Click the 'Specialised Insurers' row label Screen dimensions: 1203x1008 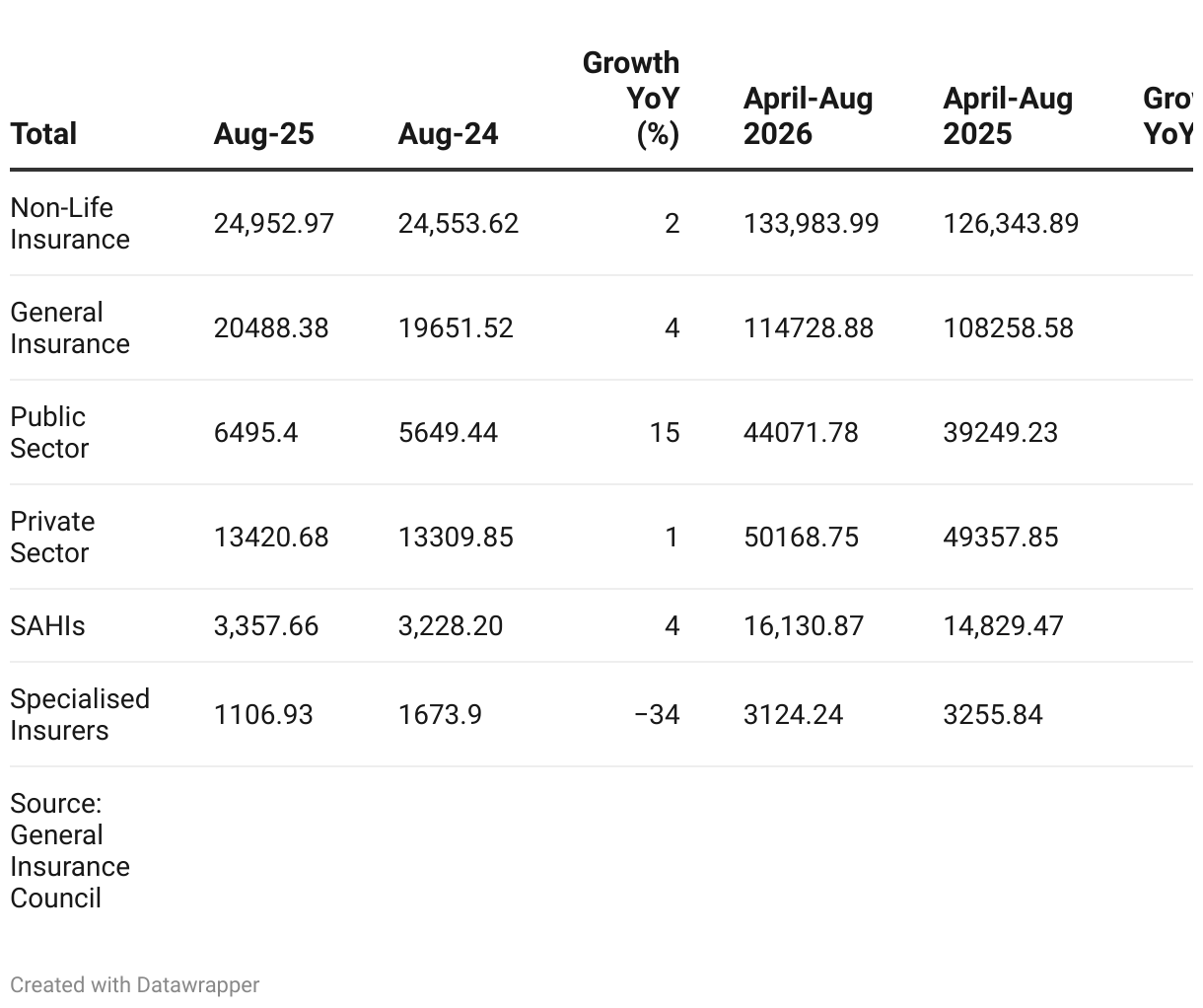click(79, 715)
